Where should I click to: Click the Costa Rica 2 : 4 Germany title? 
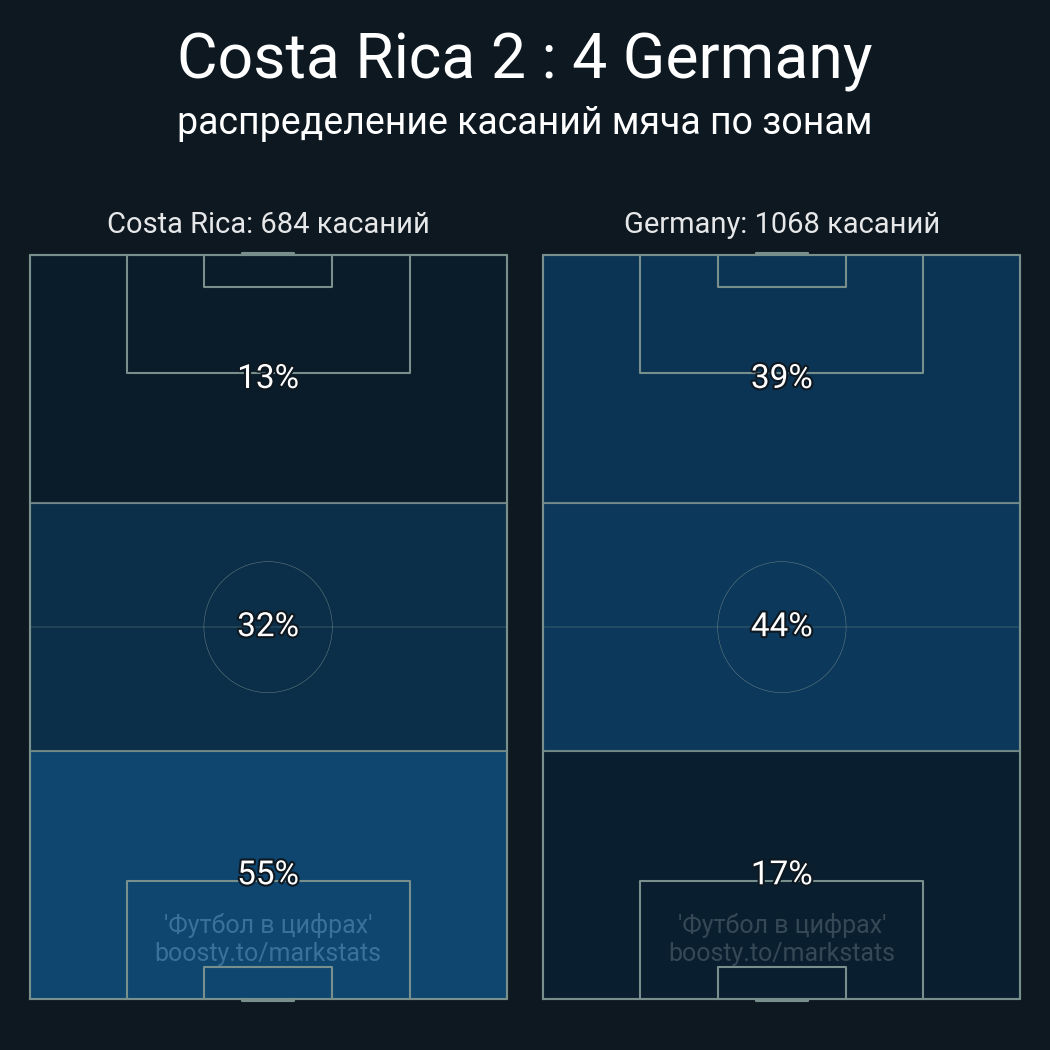[x=524, y=58]
